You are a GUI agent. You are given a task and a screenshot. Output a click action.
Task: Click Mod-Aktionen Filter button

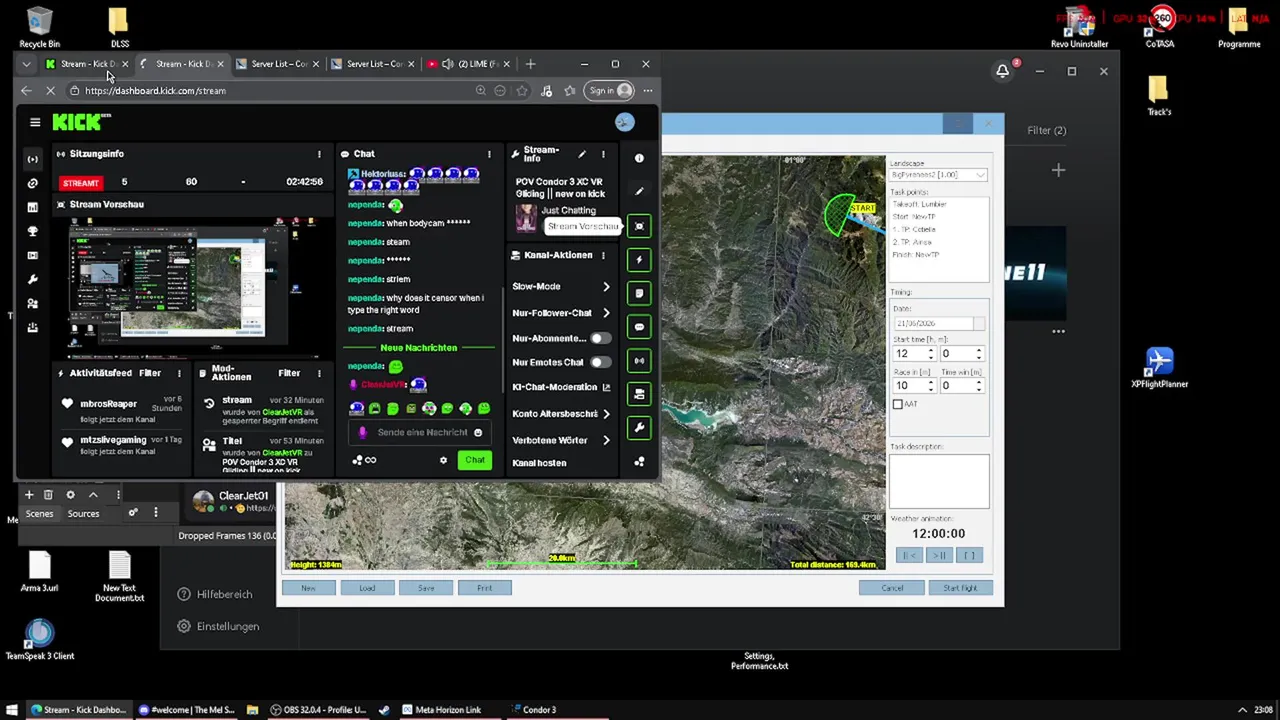[x=289, y=373]
